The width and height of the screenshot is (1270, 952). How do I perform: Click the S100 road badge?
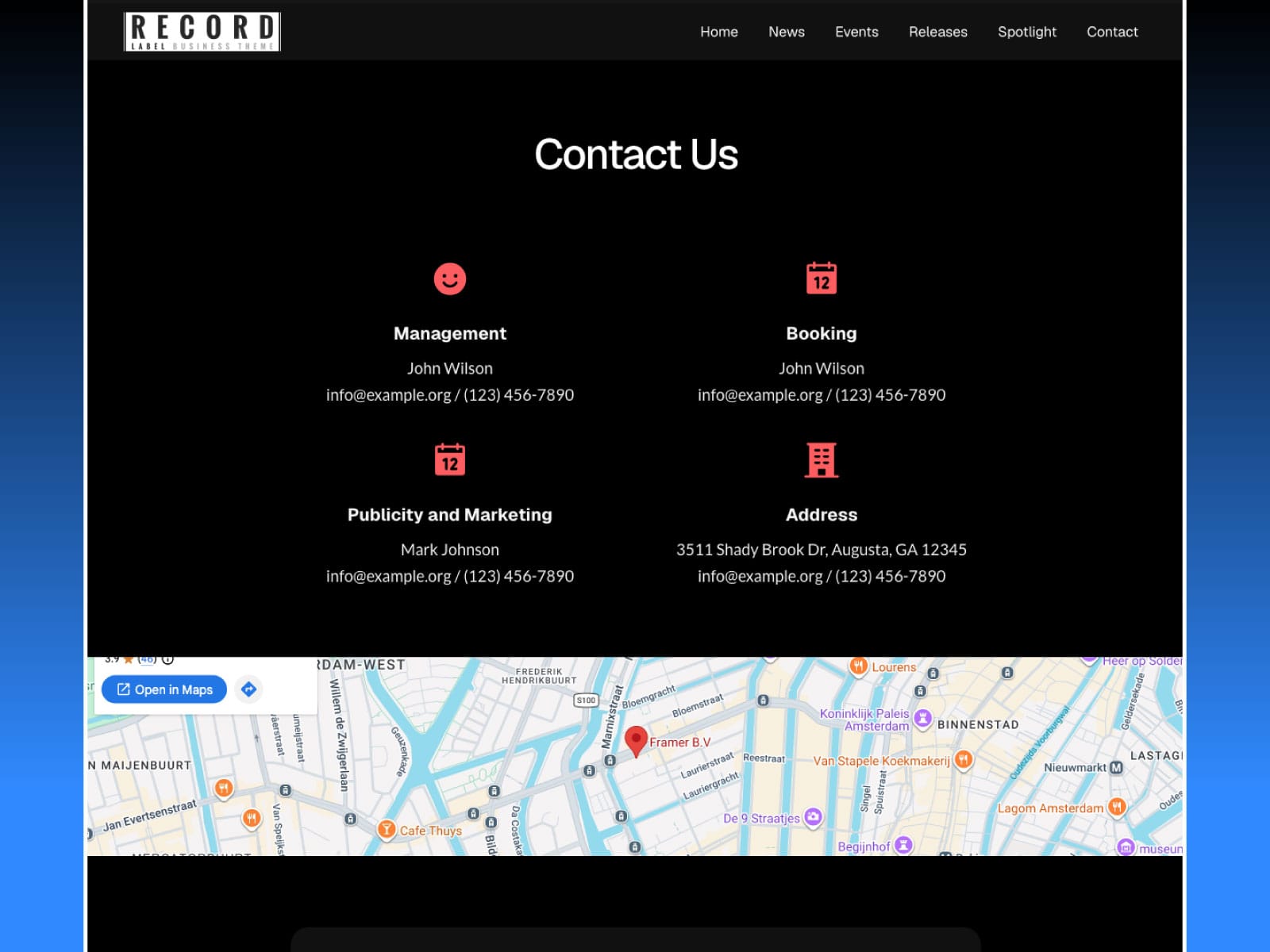[x=586, y=700]
